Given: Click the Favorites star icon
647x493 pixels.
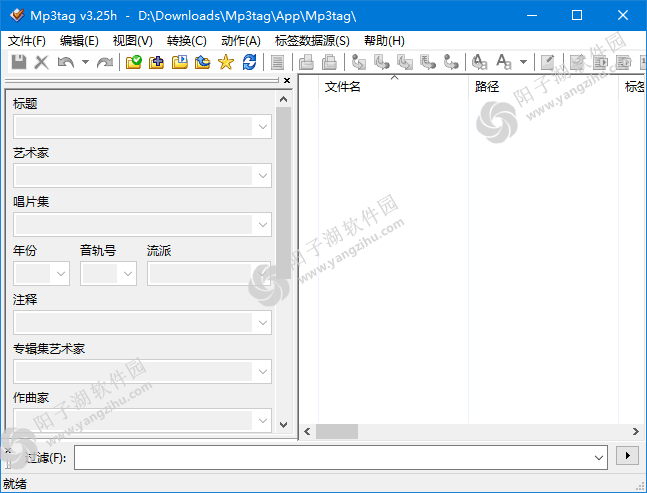Looking at the screenshot, I should (226, 62).
